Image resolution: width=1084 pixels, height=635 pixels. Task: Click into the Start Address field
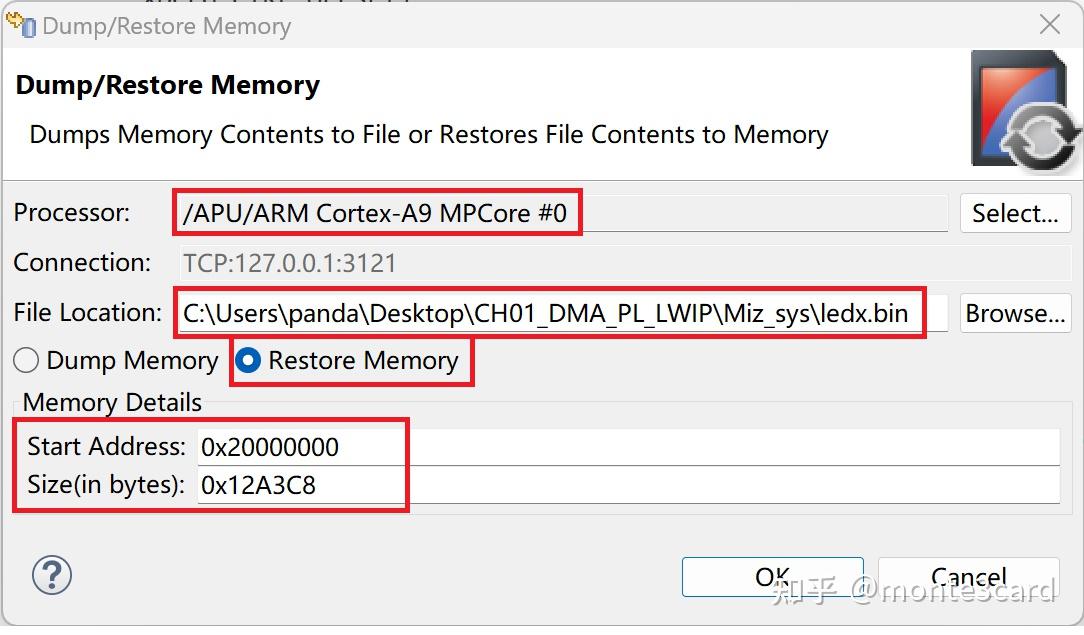[x=628, y=447]
